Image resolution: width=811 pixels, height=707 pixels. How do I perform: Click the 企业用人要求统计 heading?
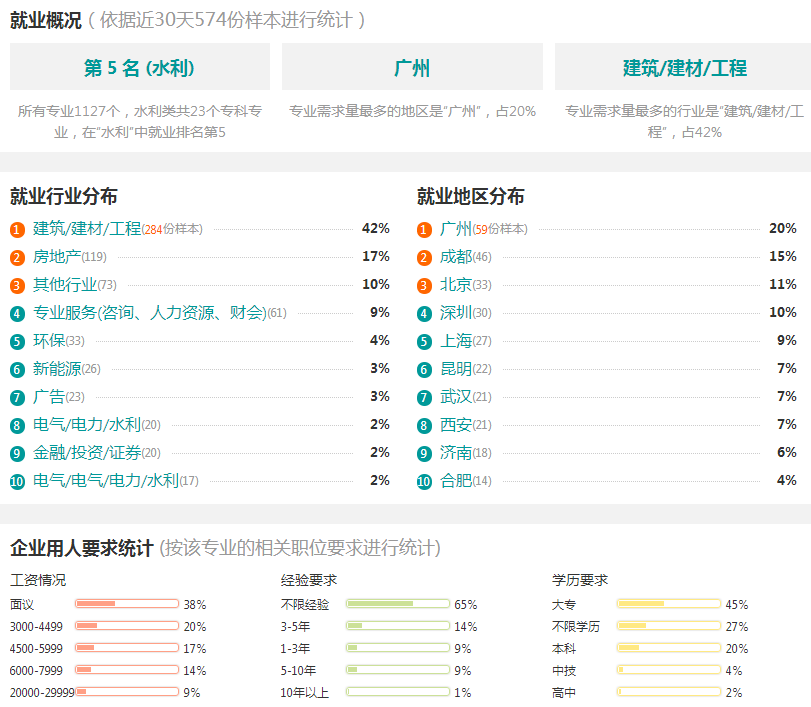82,548
